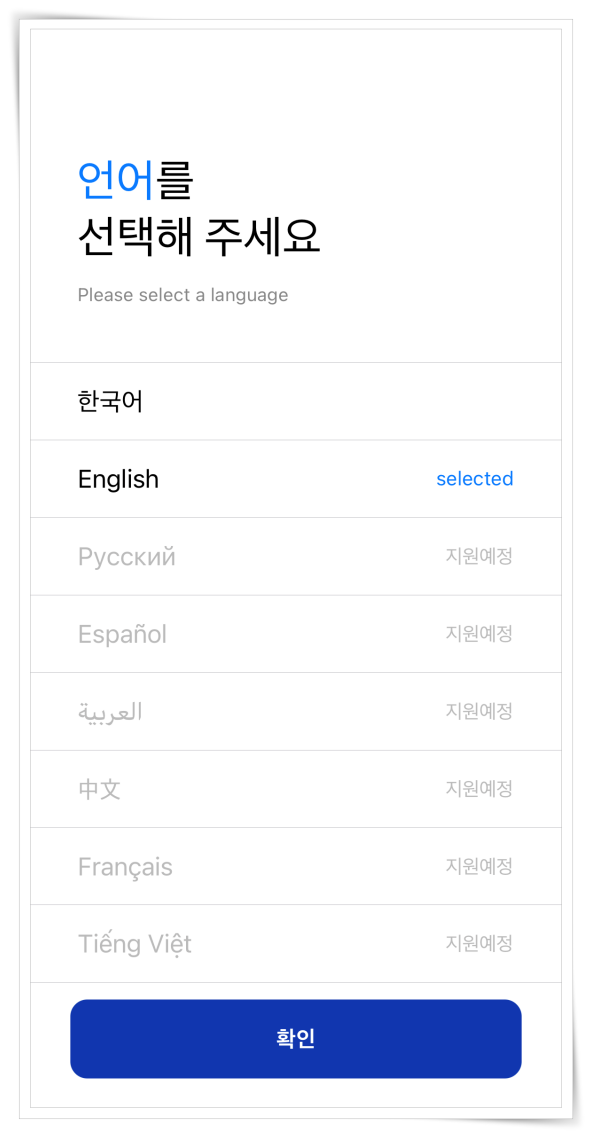Select the Arabic العربية language row
Image resolution: width=592 pixels, height=1138 pixels.
[296, 712]
